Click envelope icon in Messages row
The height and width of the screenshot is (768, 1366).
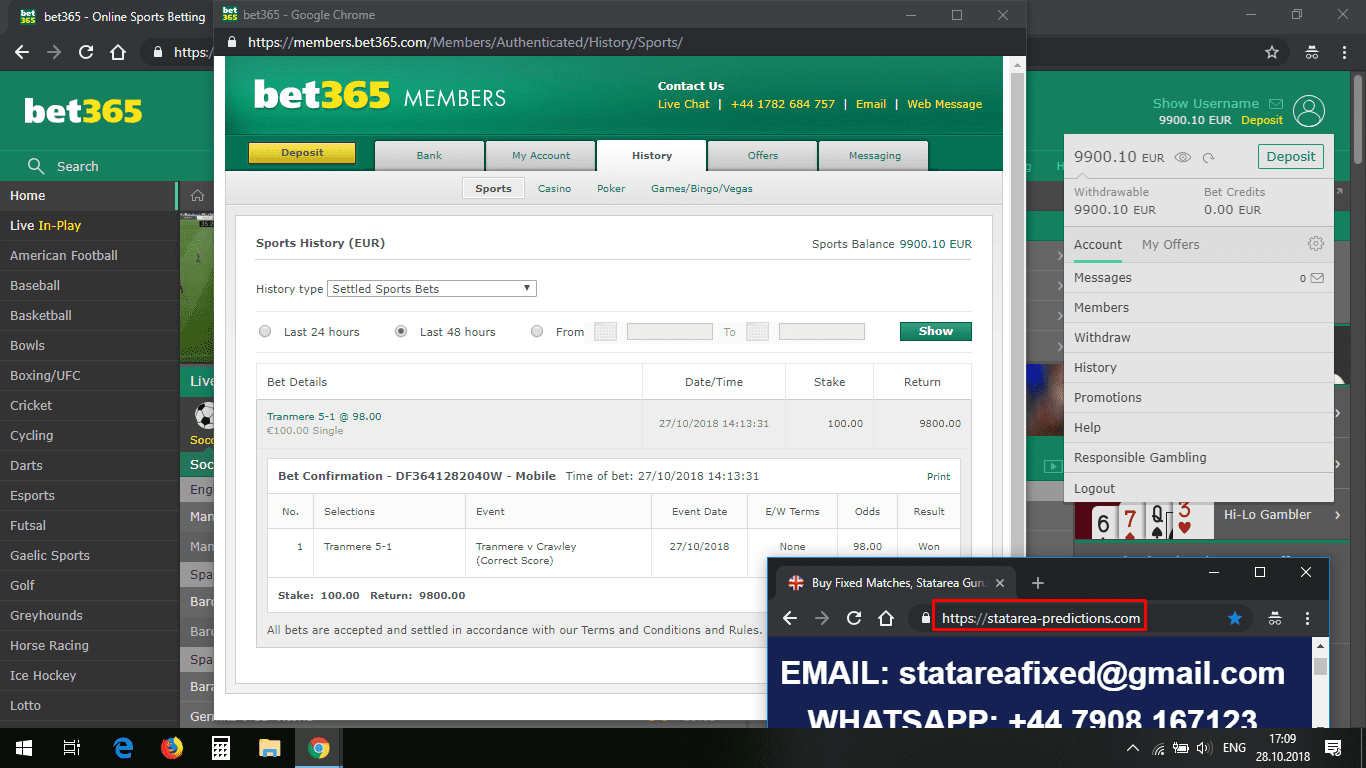(1317, 278)
